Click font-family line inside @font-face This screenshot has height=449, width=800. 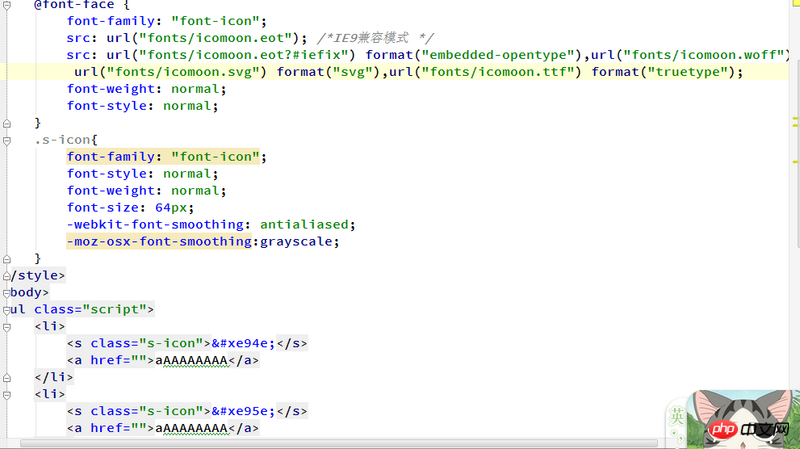166,21
